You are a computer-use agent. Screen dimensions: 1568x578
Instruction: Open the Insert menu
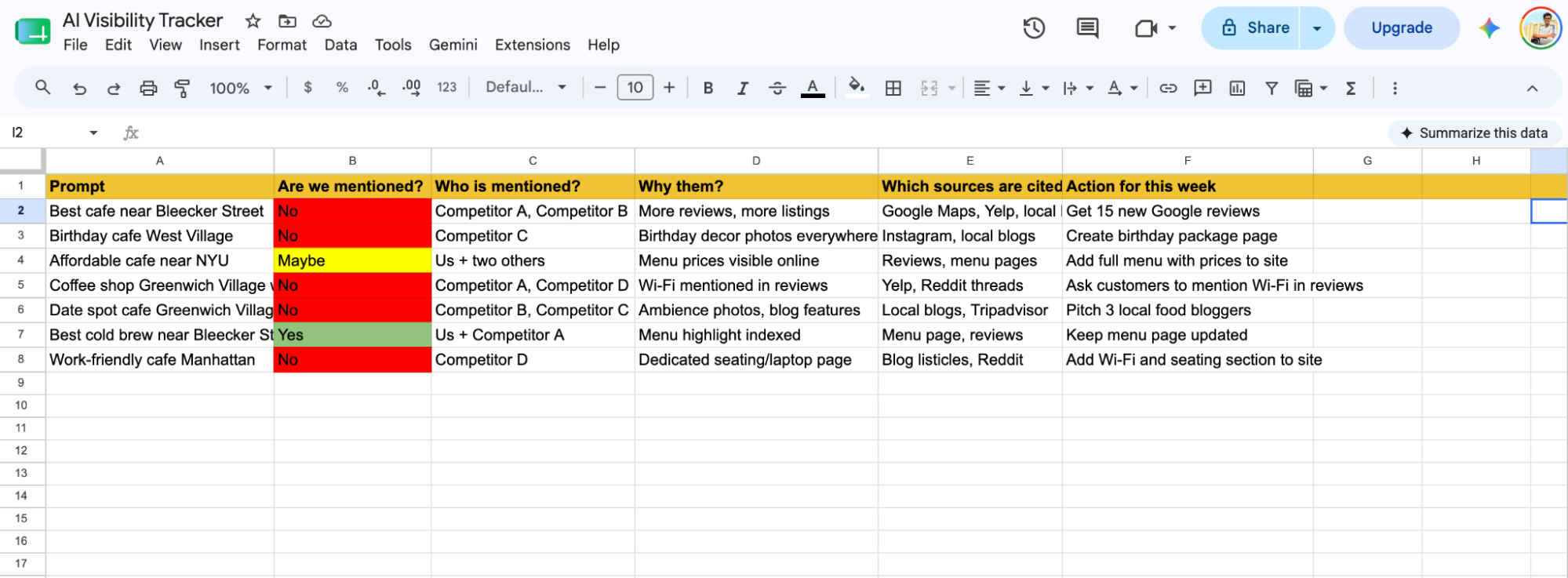220,45
